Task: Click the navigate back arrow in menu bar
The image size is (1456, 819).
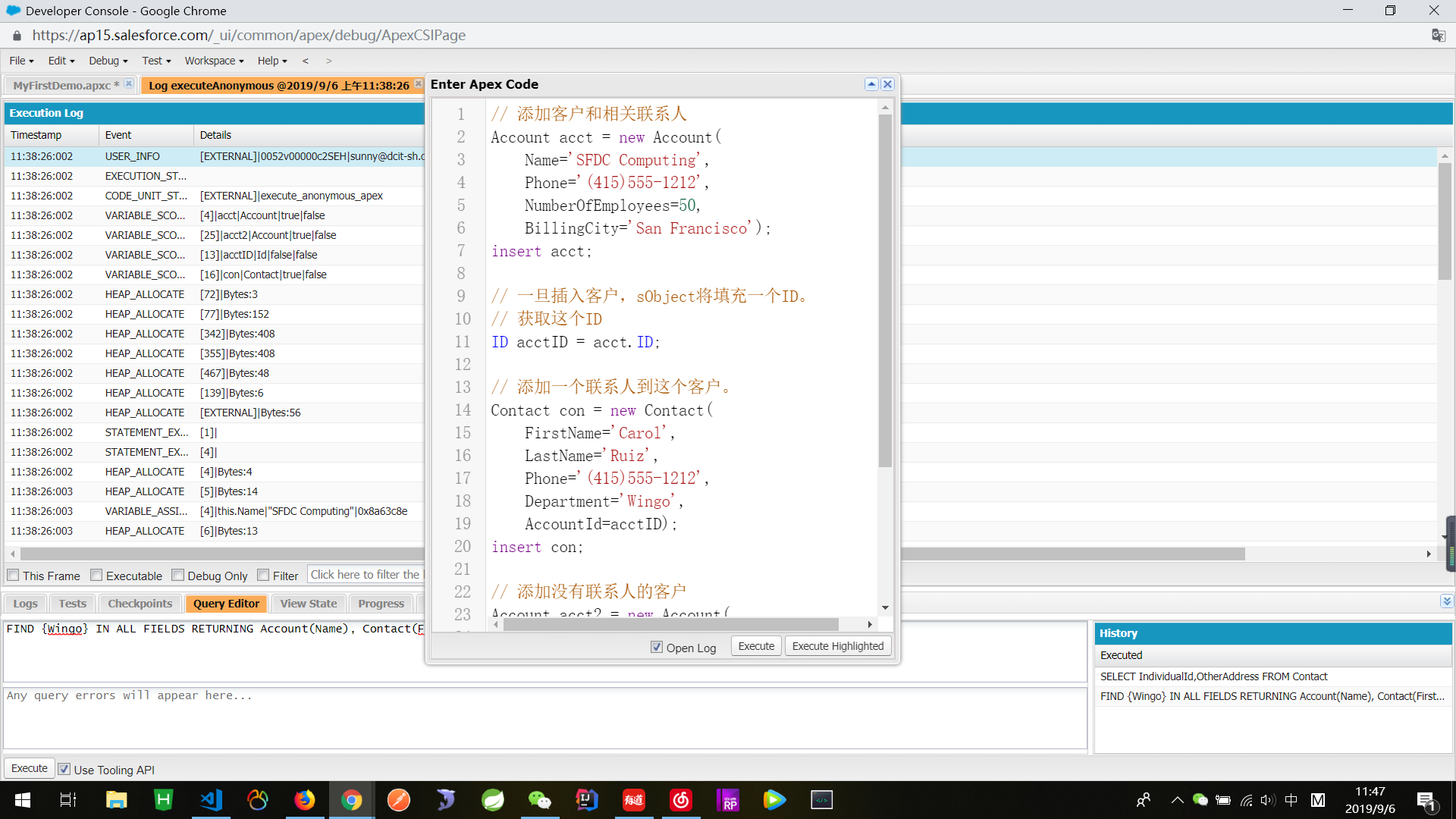Action: [305, 61]
